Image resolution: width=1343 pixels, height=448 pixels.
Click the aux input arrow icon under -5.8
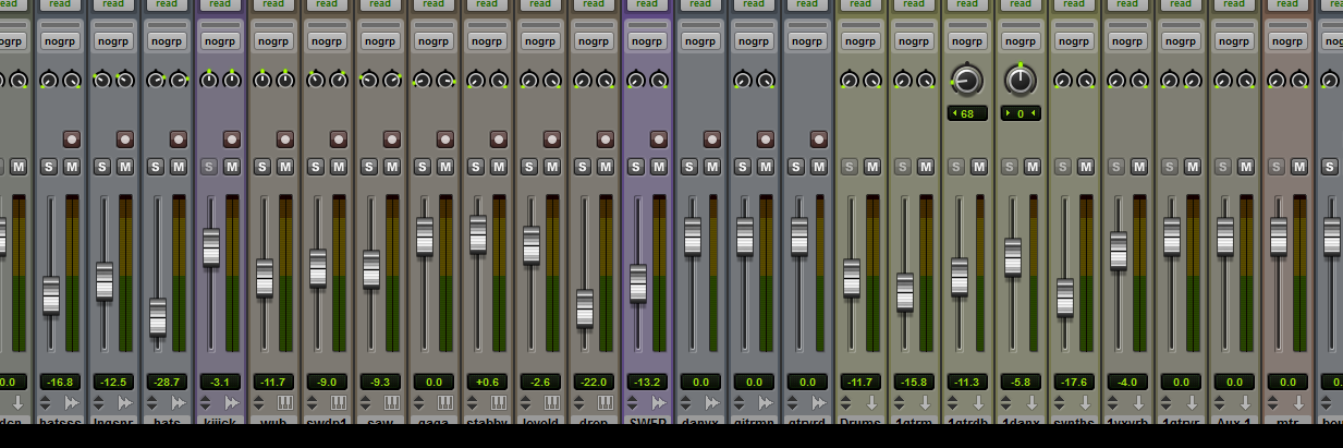[x=1032, y=402]
